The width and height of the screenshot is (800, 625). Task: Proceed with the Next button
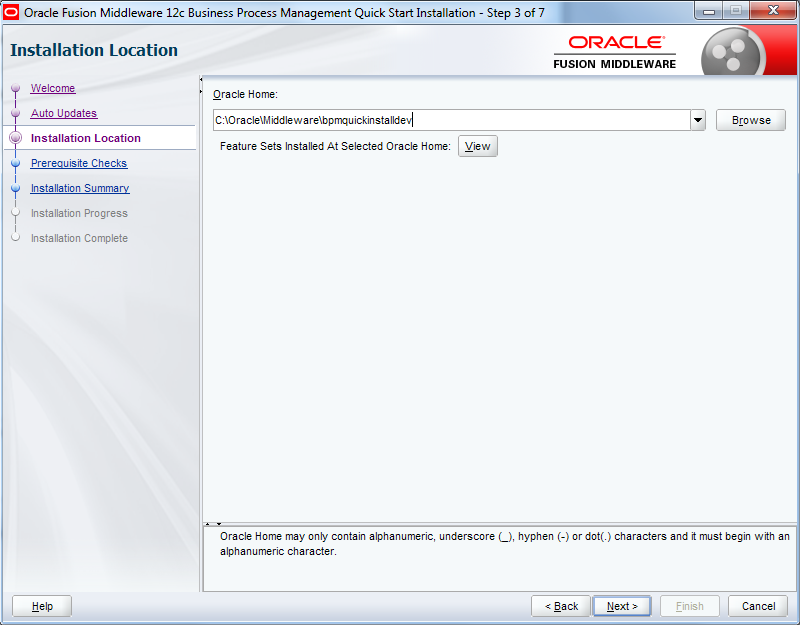[x=622, y=606]
